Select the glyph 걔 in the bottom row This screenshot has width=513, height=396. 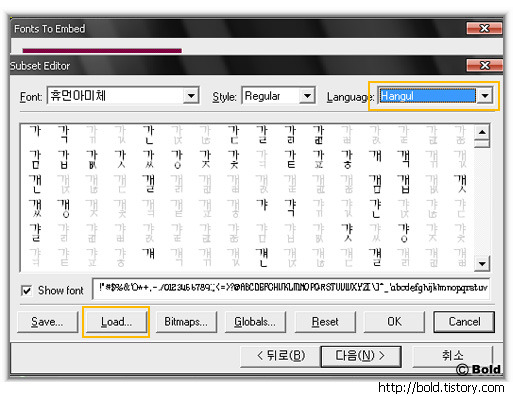(x=149, y=254)
